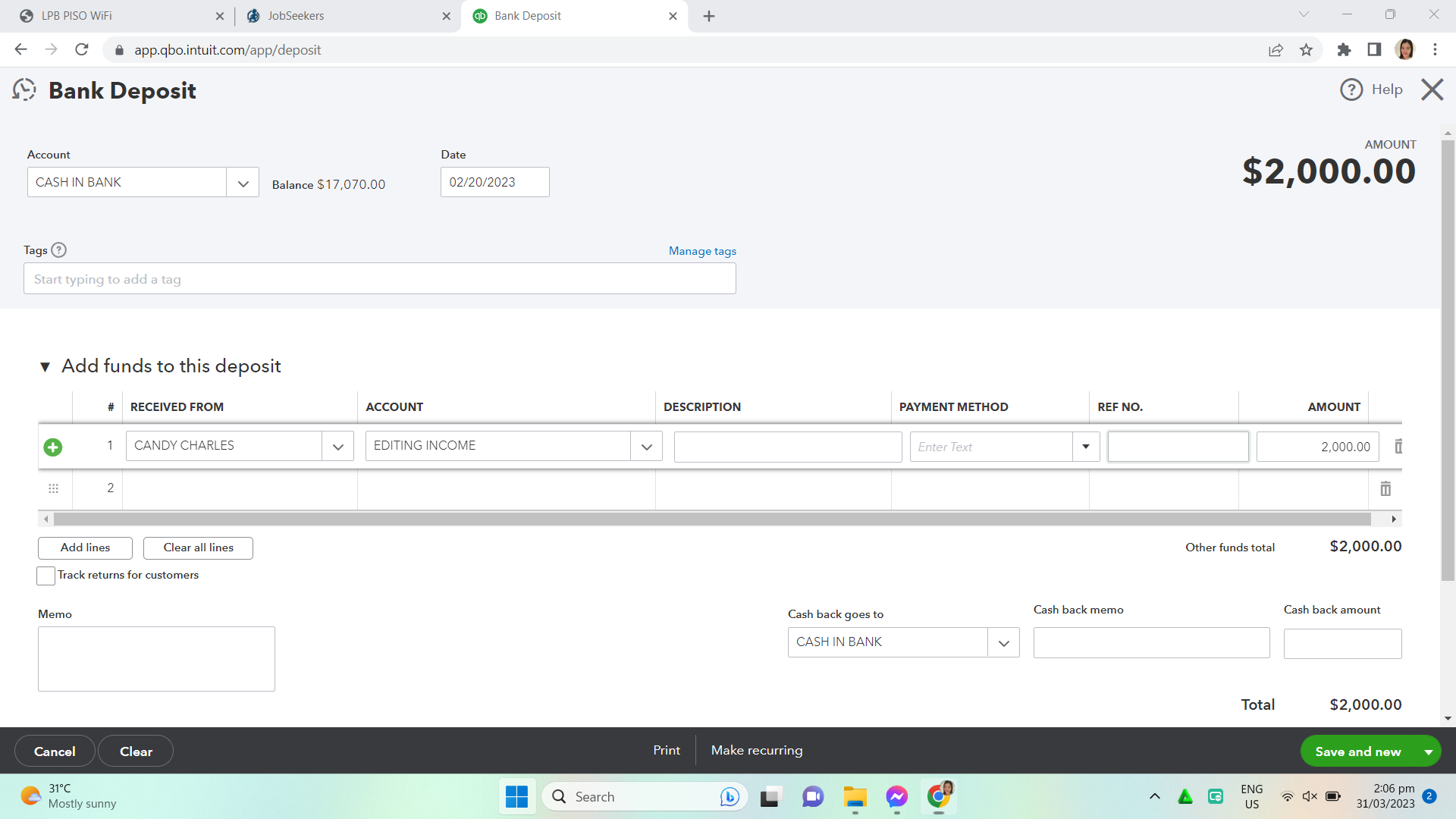This screenshot has height=819, width=1456.
Task: Open Save and new options arrow
Action: 1428,752
